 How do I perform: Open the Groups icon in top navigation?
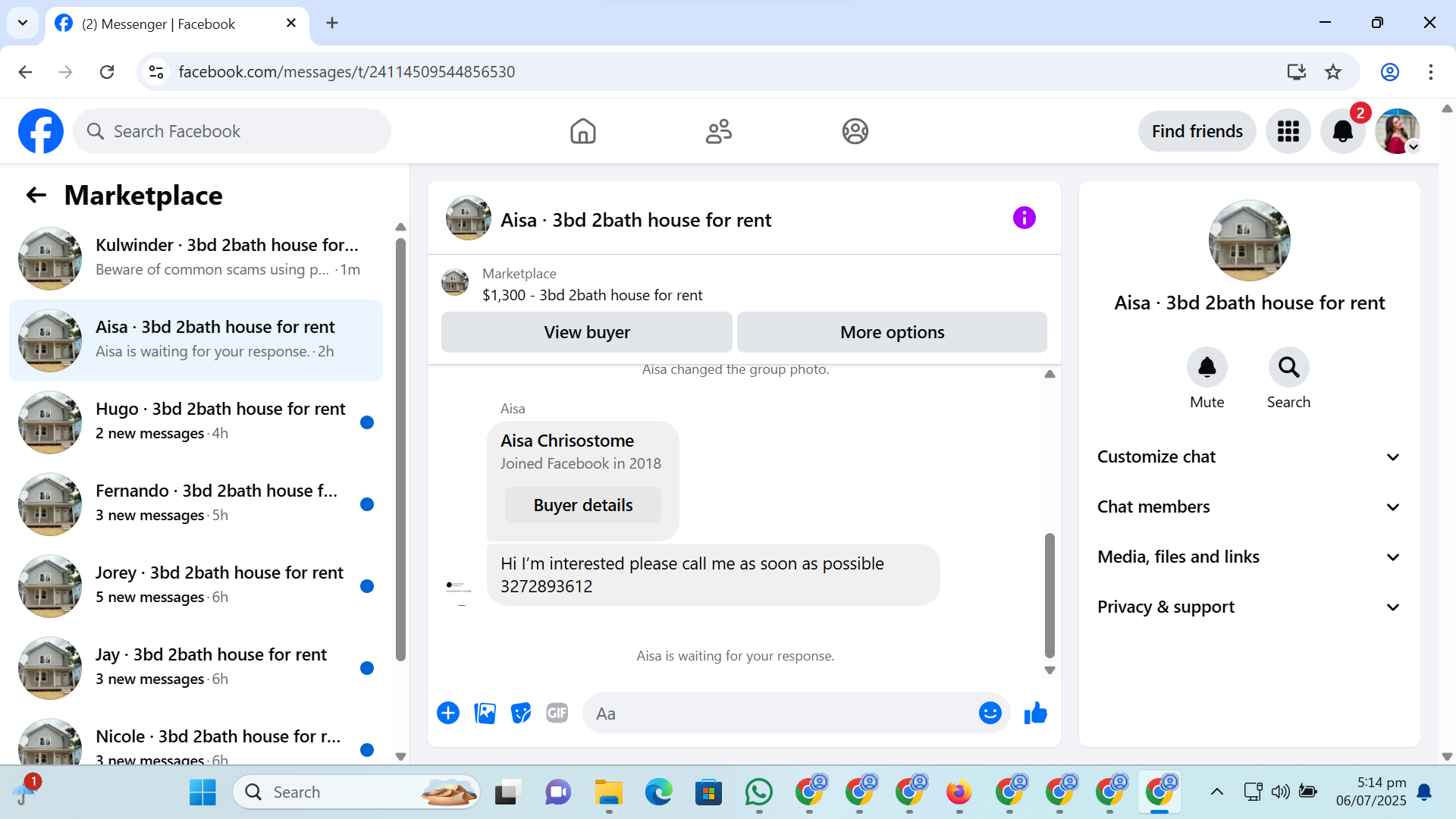pos(855,131)
